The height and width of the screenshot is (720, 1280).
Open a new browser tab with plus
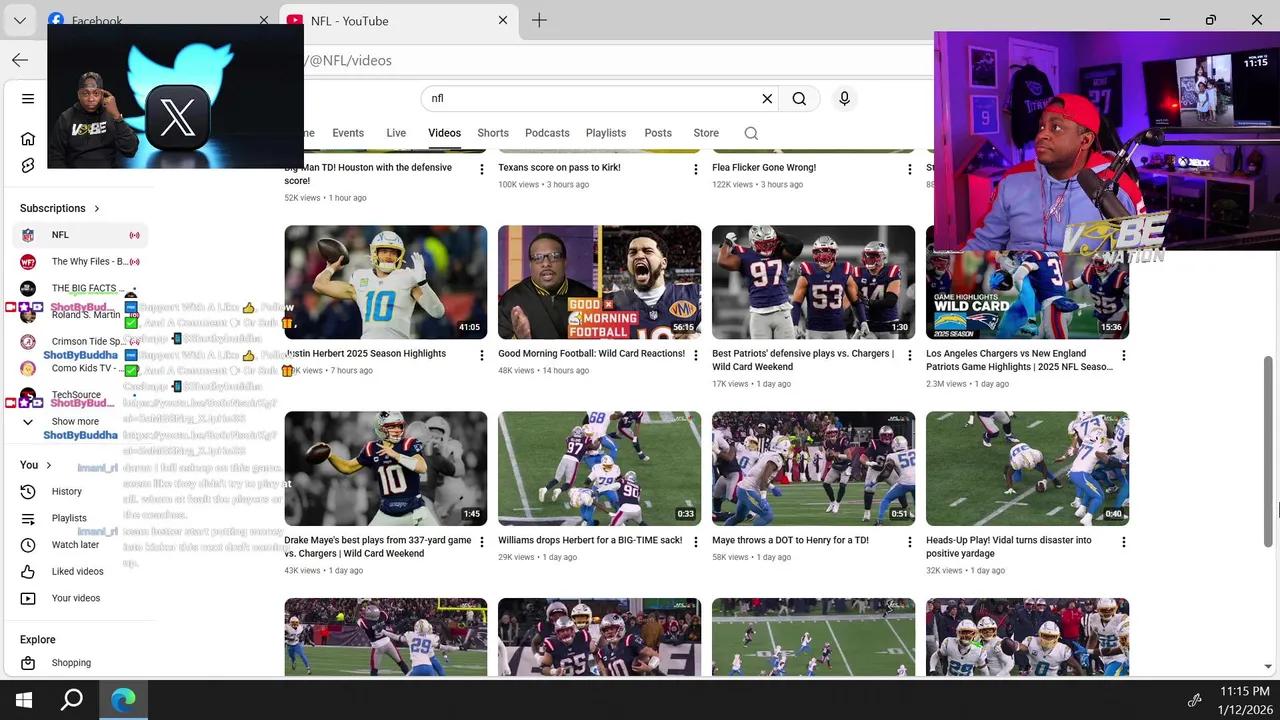[x=539, y=20]
